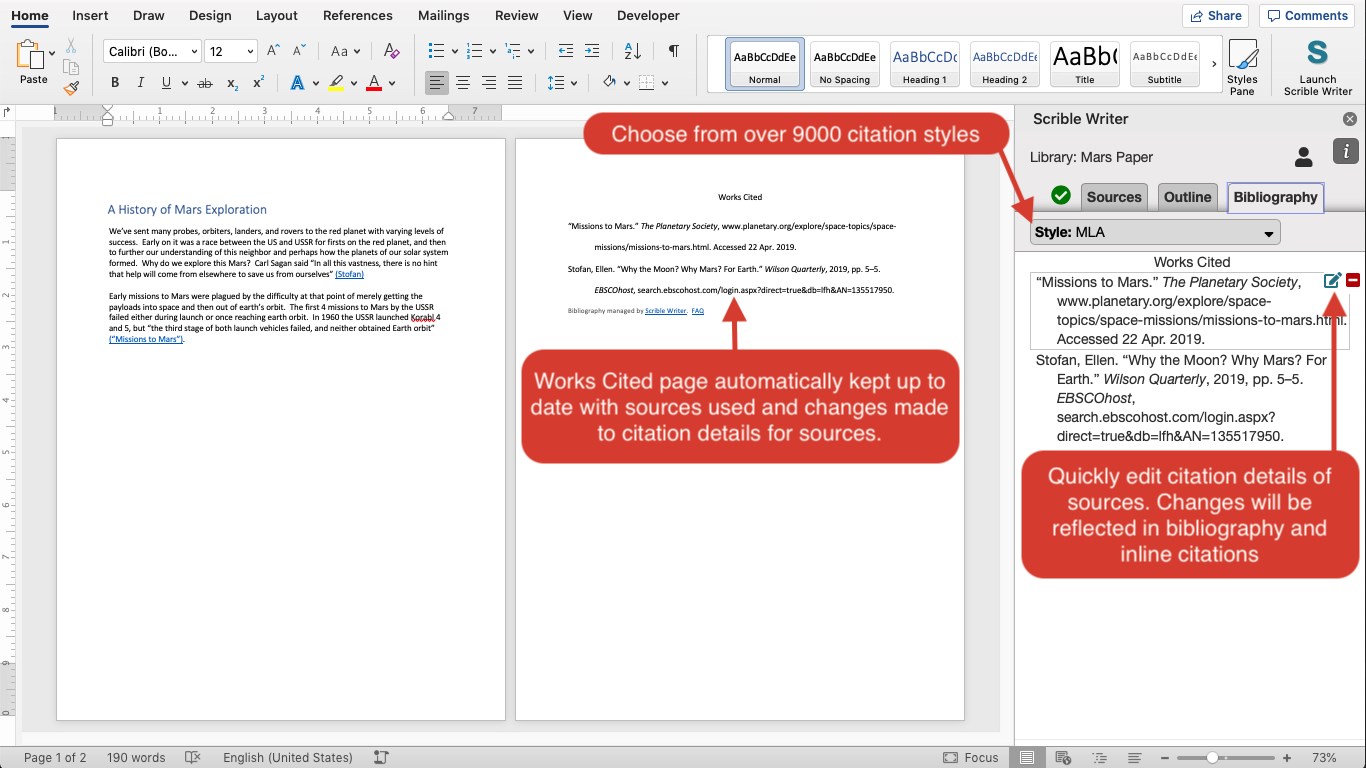Open the References ribbon tab
Viewport: 1366px width, 768px height.
(x=357, y=15)
